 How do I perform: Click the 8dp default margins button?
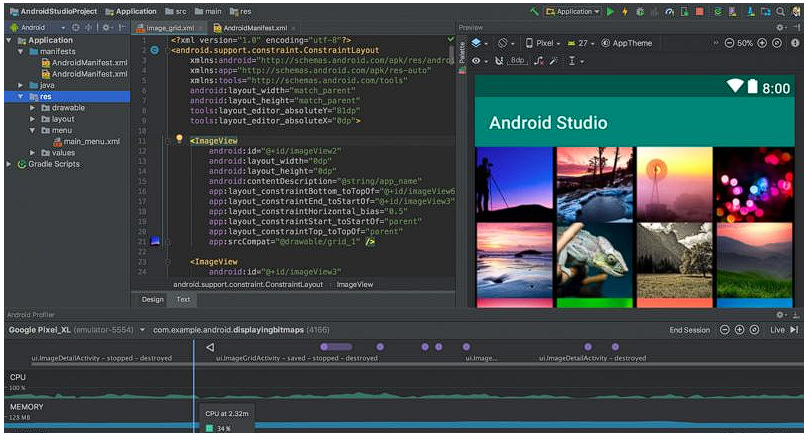click(518, 61)
